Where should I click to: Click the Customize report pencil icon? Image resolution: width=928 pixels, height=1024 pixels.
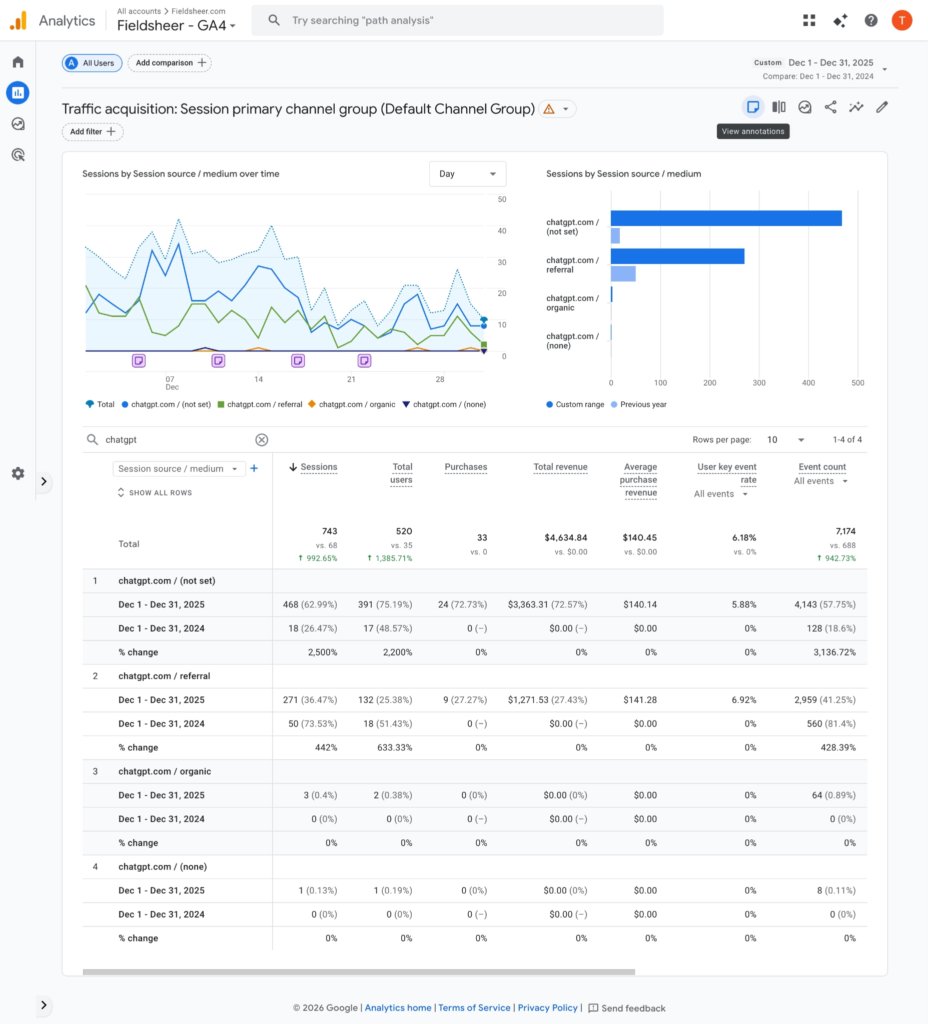point(882,107)
